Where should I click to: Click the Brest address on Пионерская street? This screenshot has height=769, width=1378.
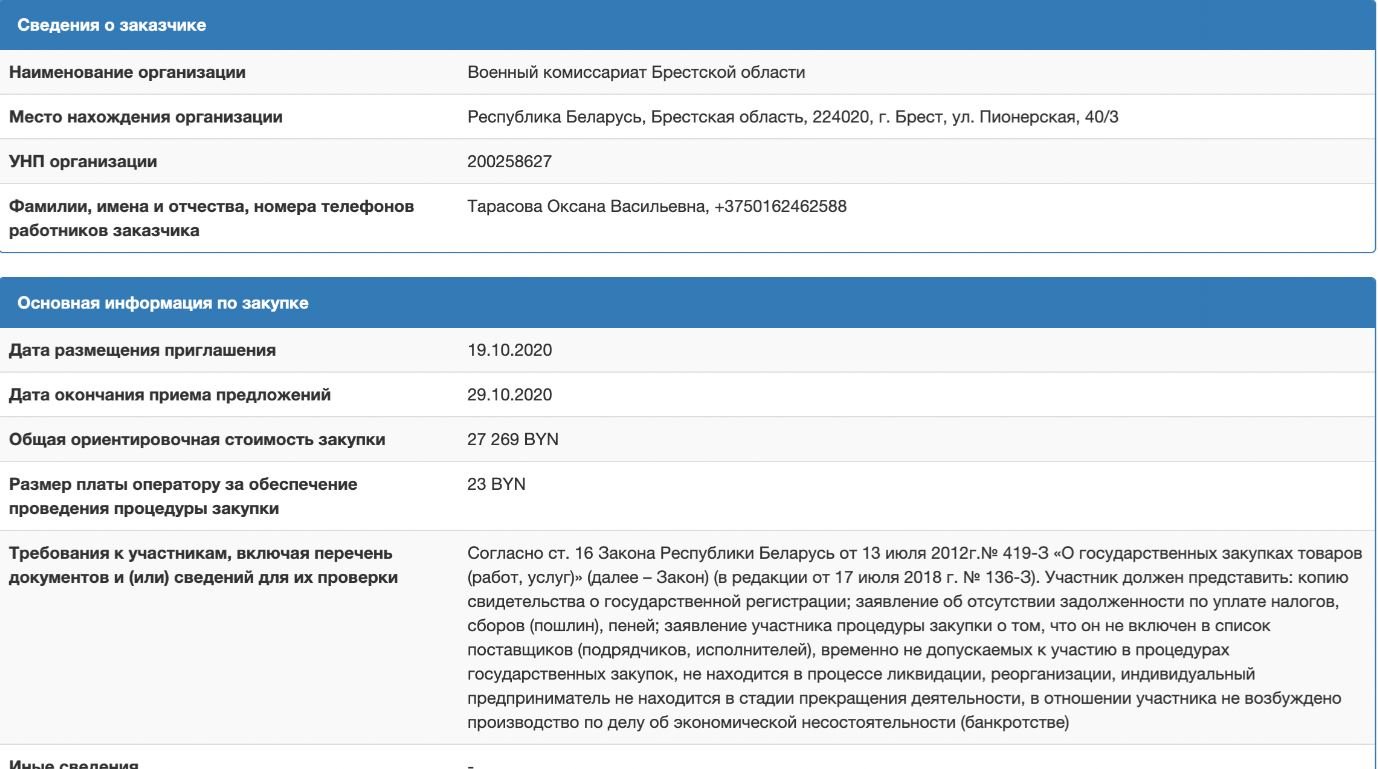pos(799,117)
